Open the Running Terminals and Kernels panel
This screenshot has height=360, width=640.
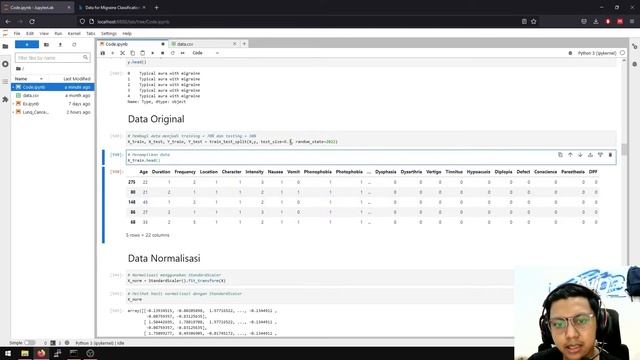pos(5,64)
